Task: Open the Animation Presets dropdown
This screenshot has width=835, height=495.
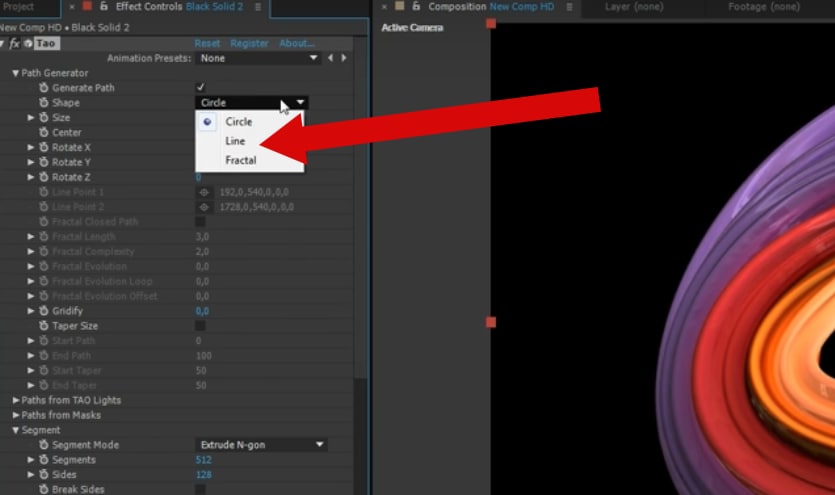Action: (258, 58)
